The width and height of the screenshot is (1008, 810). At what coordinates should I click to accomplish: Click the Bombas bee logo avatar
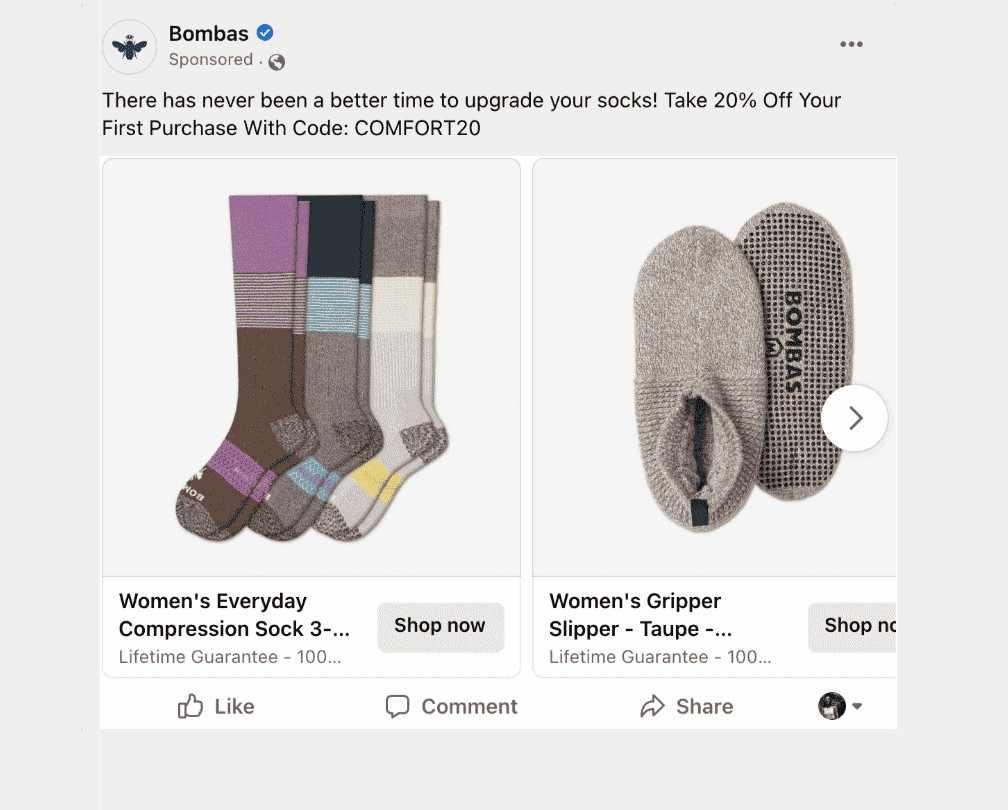(x=129, y=46)
